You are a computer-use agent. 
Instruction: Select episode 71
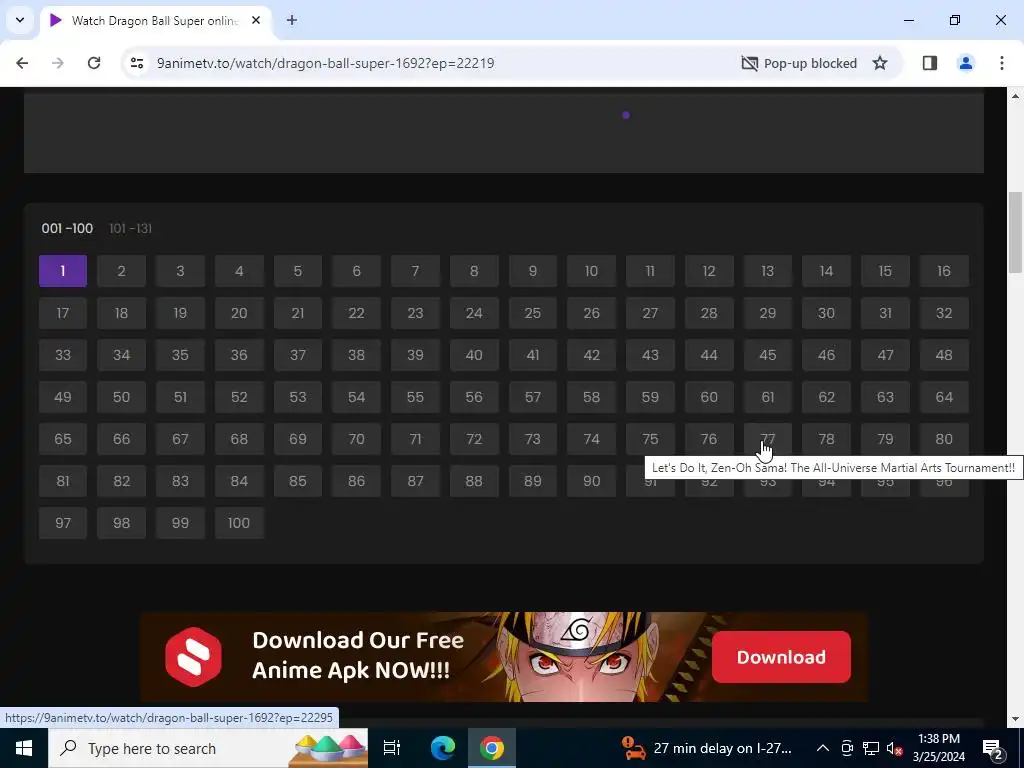tap(415, 439)
